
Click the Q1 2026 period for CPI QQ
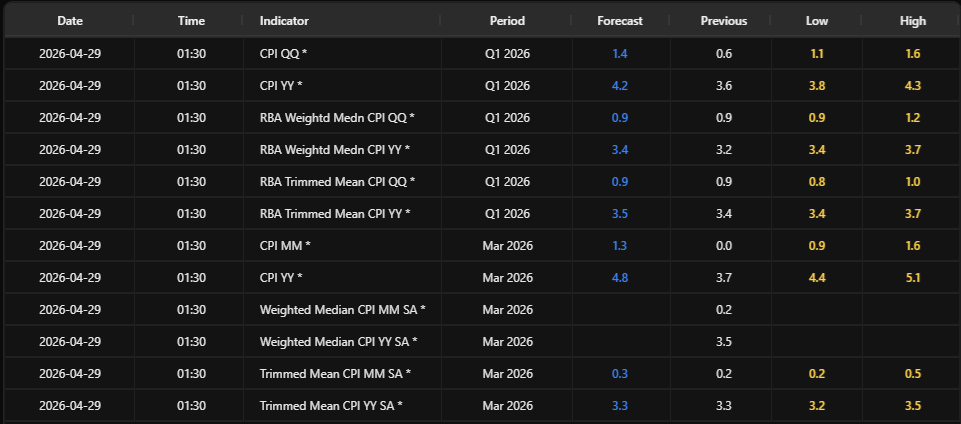pyautogui.click(x=507, y=54)
